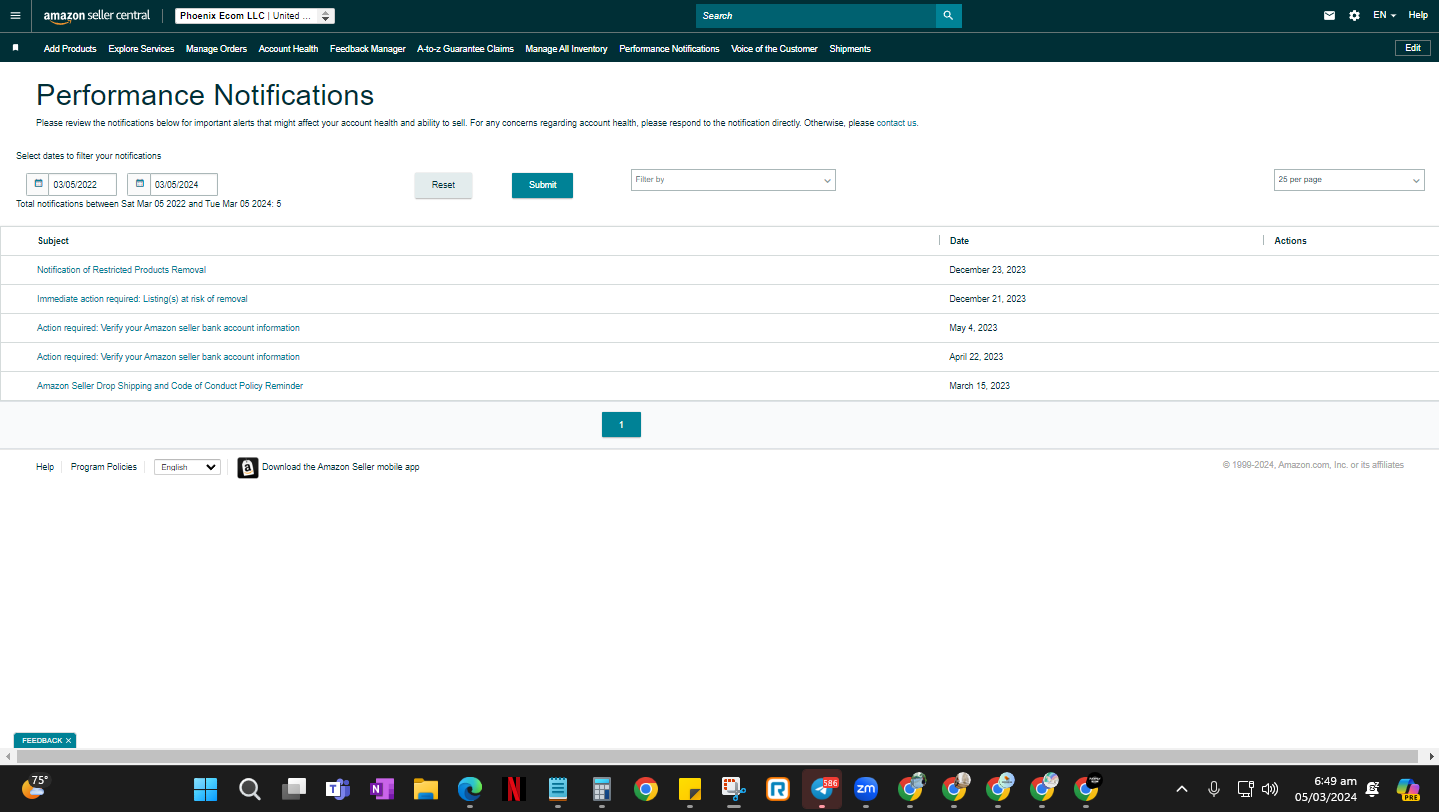Focus the end date field 03/05/2024
This screenshot has height=812, width=1439.
[x=184, y=184]
